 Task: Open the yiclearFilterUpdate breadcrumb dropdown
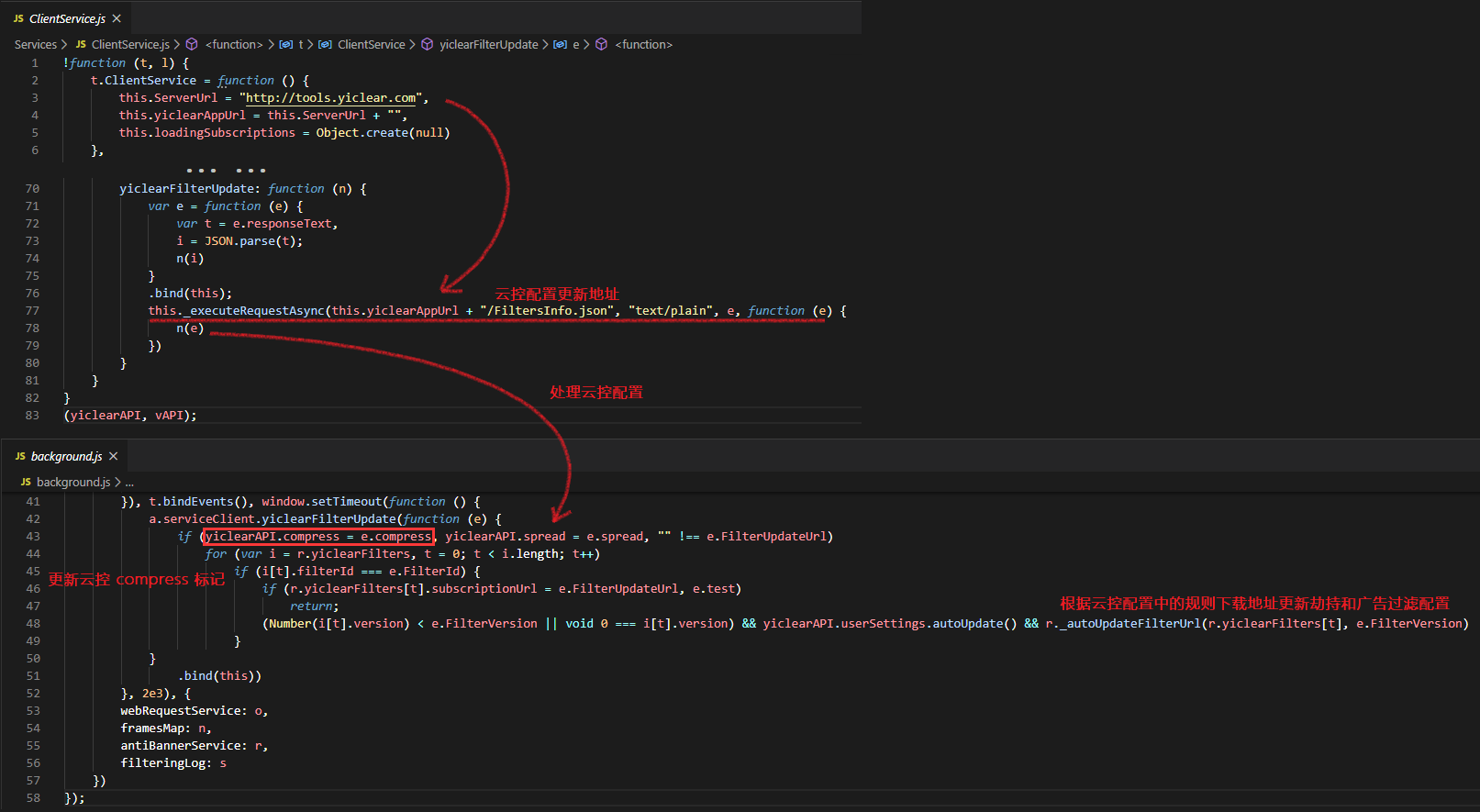tap(488, 44)
